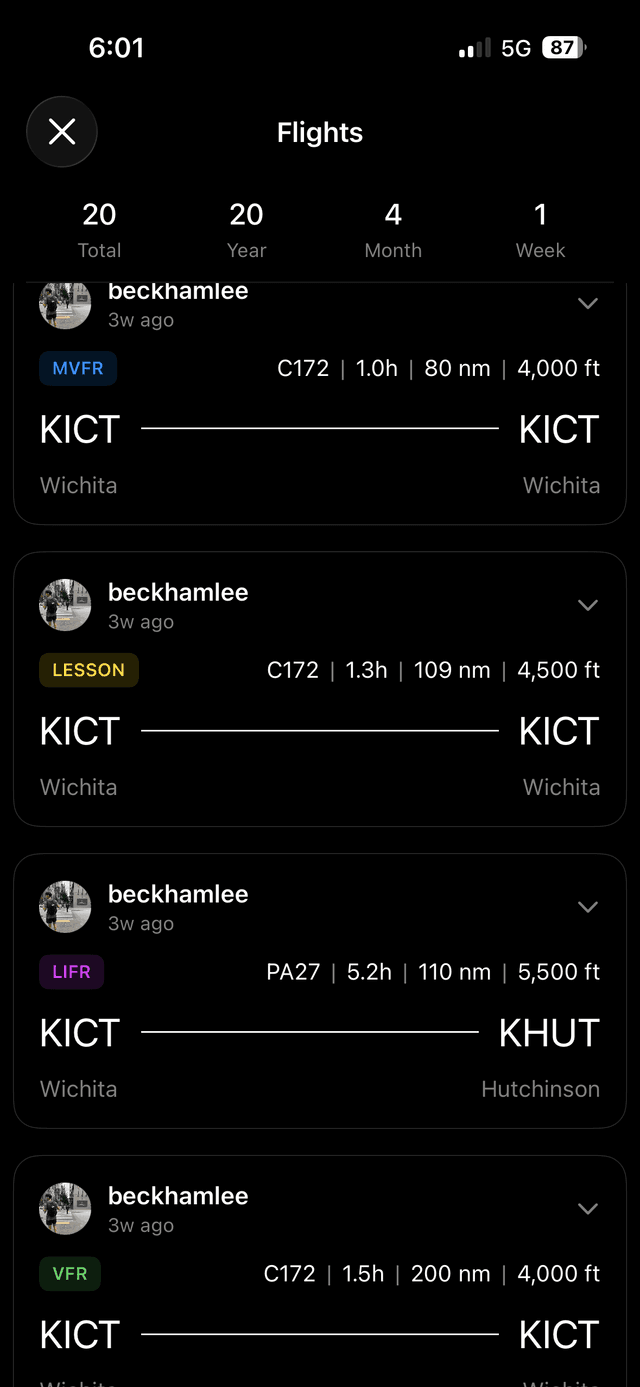640x1387 pixels.
Task: Tap the battery level indicator
Action: (x=563, y=48)
